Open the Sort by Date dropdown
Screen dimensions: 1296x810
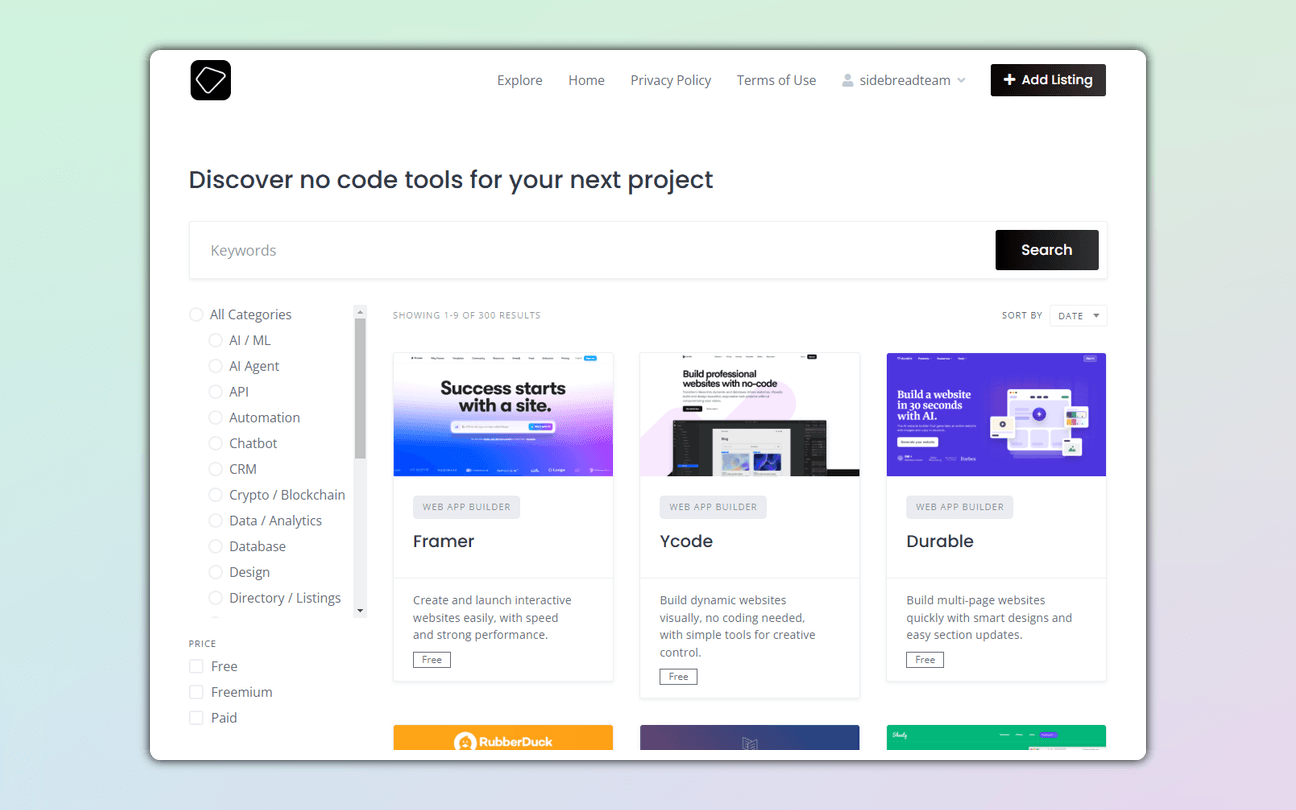pyautogui.click(x=1077, y=315)
